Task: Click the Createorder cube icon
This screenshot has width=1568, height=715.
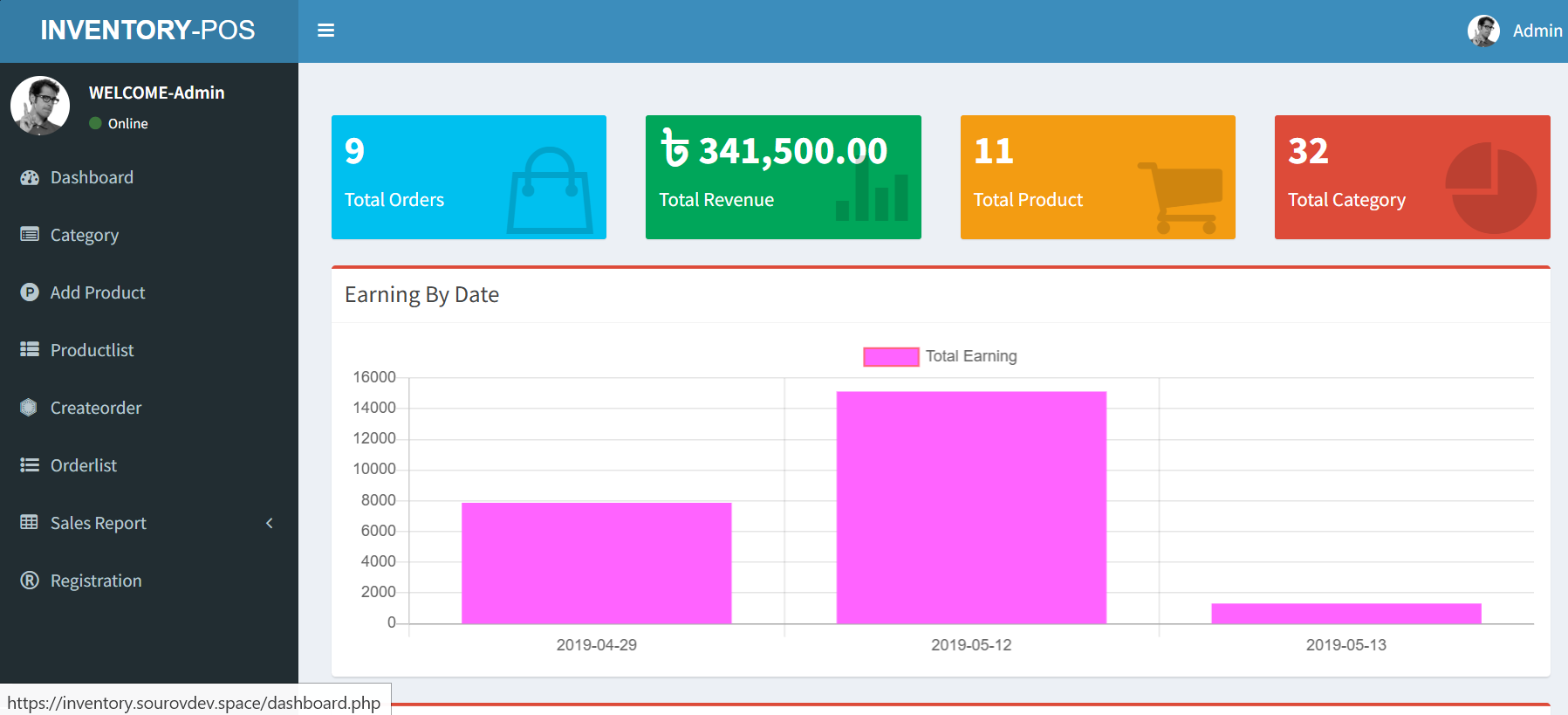Action: pos(29,407)
